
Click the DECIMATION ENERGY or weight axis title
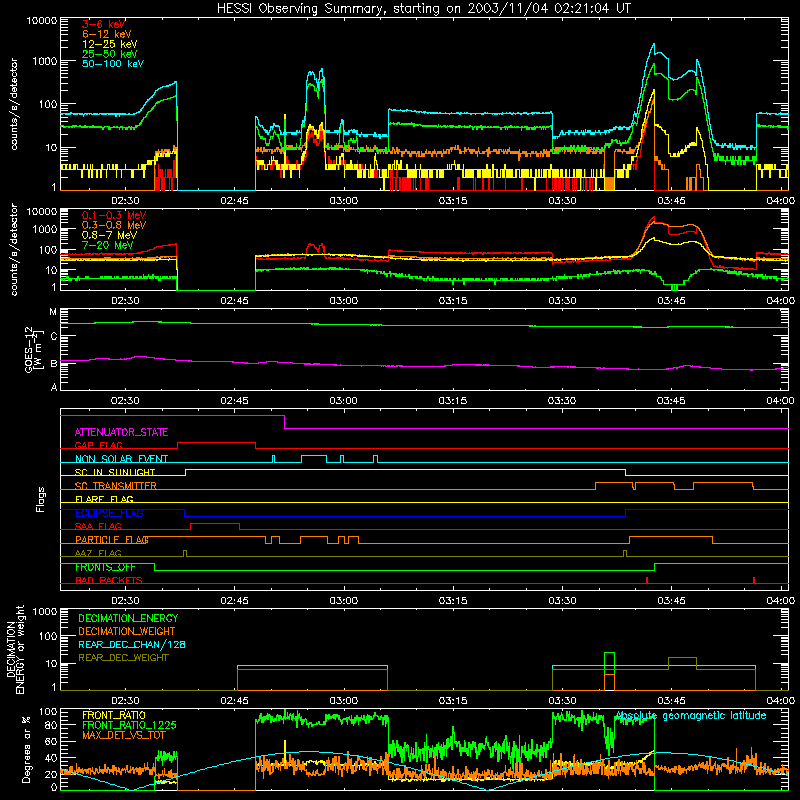[x=15, y=649]
